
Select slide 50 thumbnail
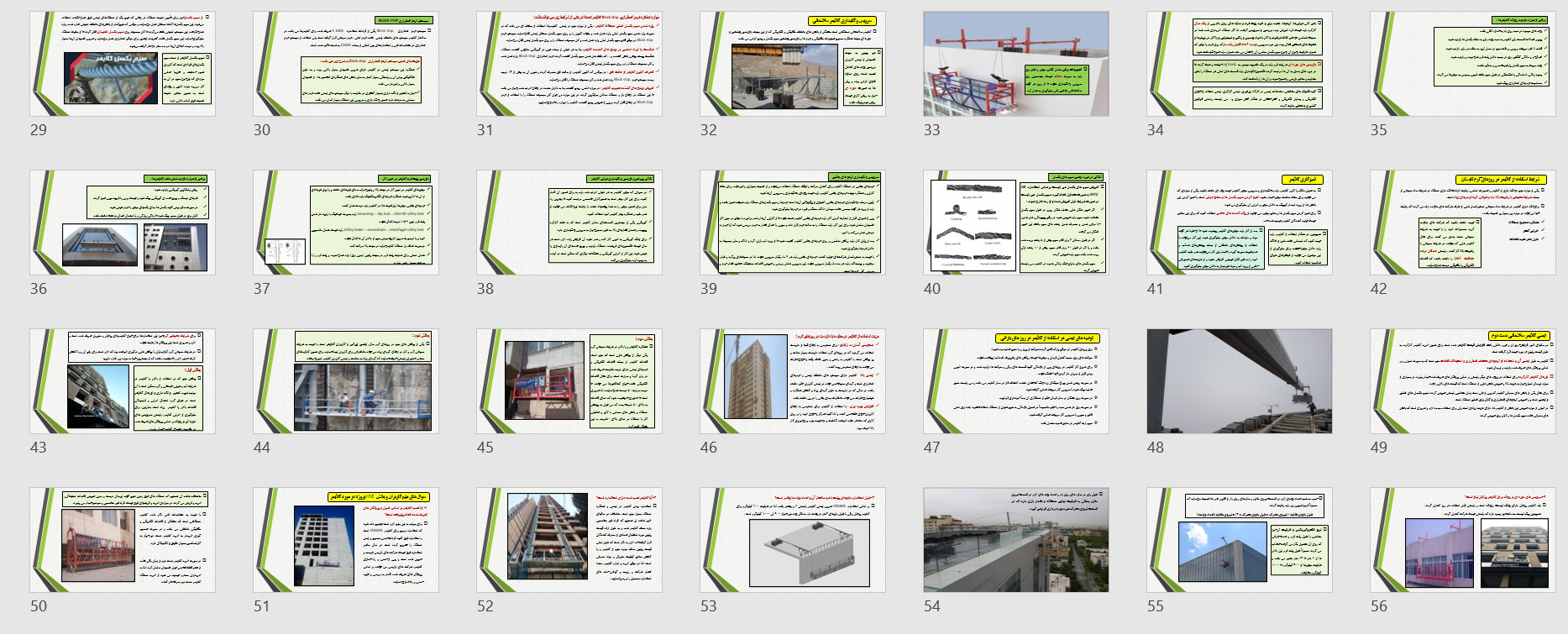click(x=123, y=540)
